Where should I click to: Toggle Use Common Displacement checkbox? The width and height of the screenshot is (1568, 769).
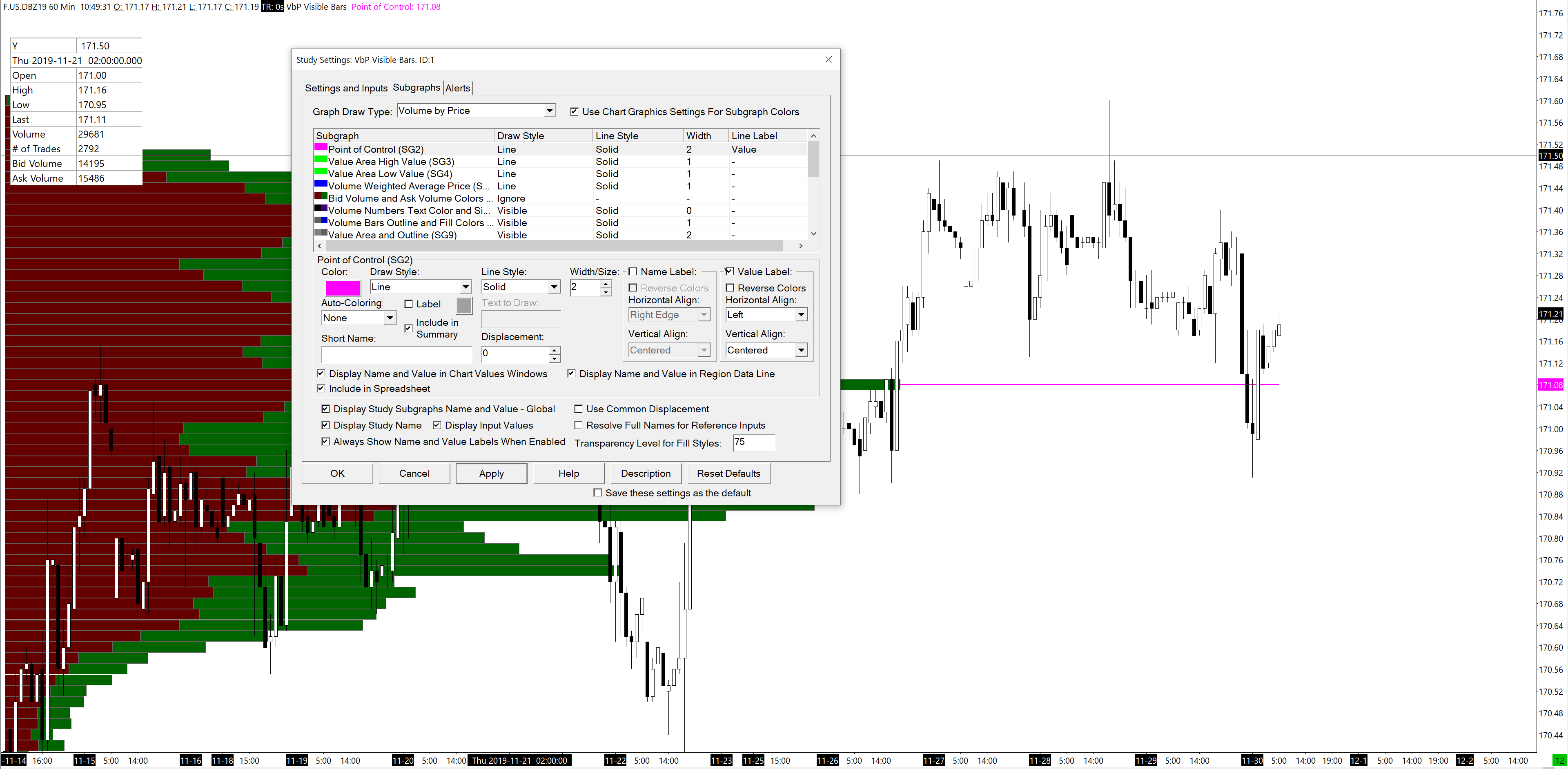coord(579,409)
